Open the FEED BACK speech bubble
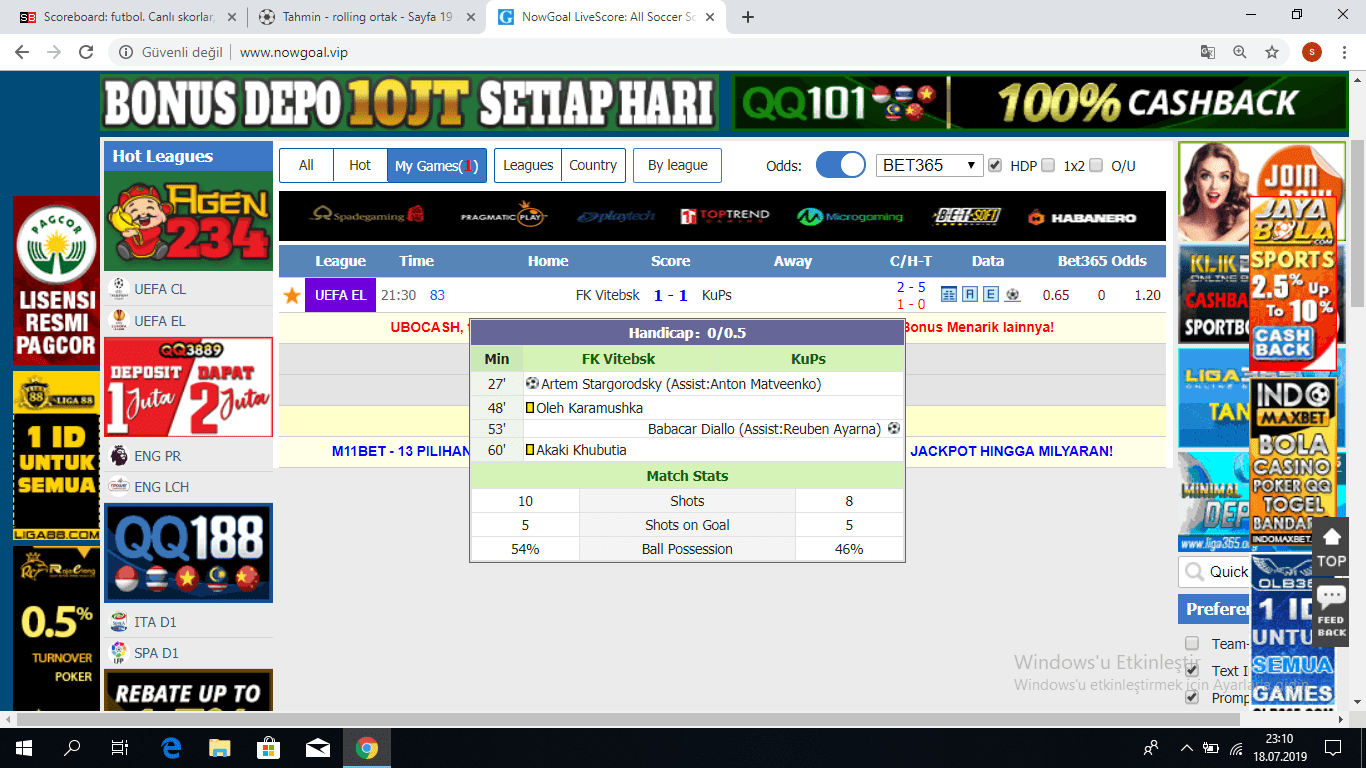Viewport: 1366px width, 768px height. click(1331, 610)
